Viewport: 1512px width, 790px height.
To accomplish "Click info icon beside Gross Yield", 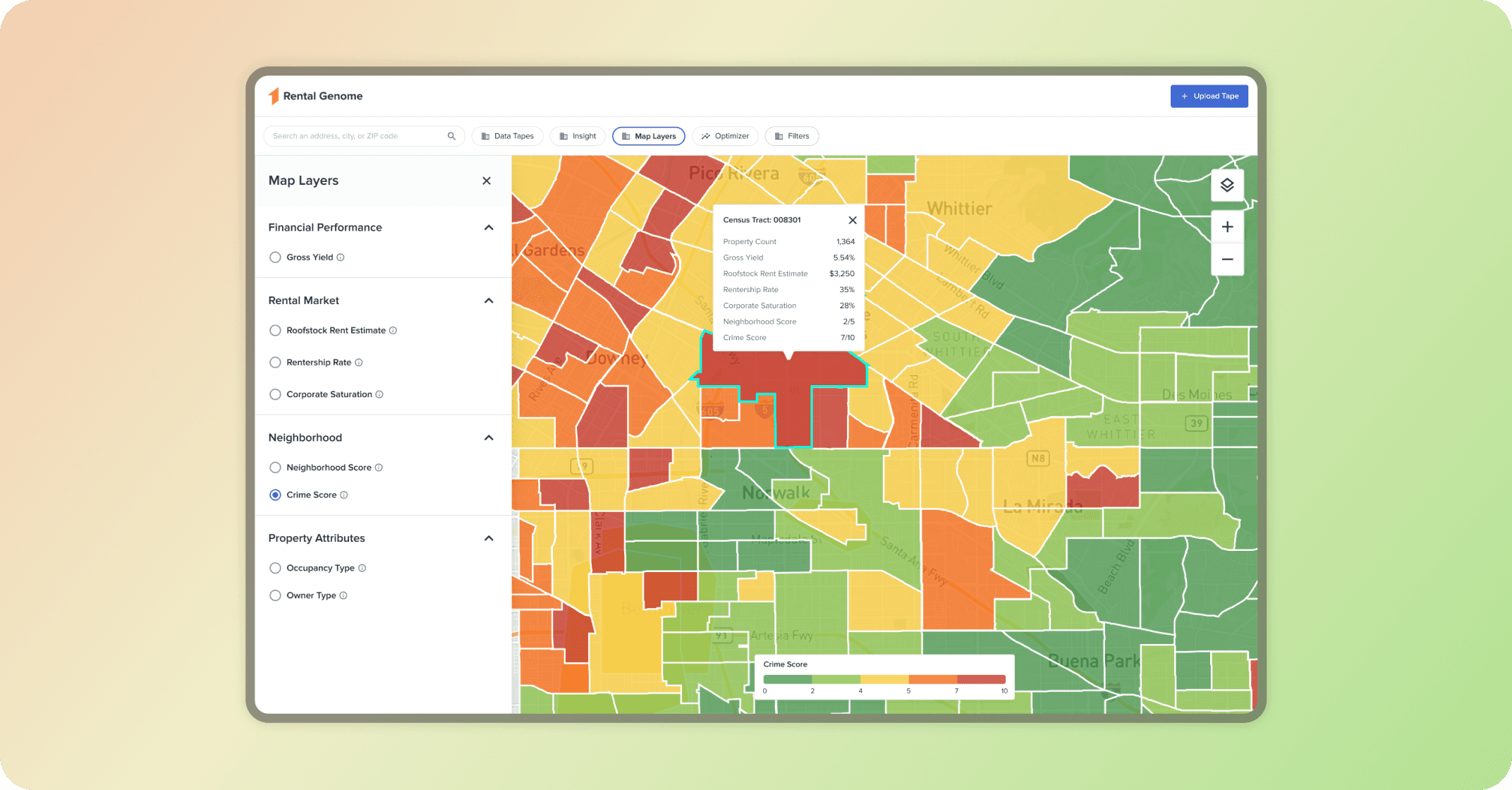I will click(341, 257).
